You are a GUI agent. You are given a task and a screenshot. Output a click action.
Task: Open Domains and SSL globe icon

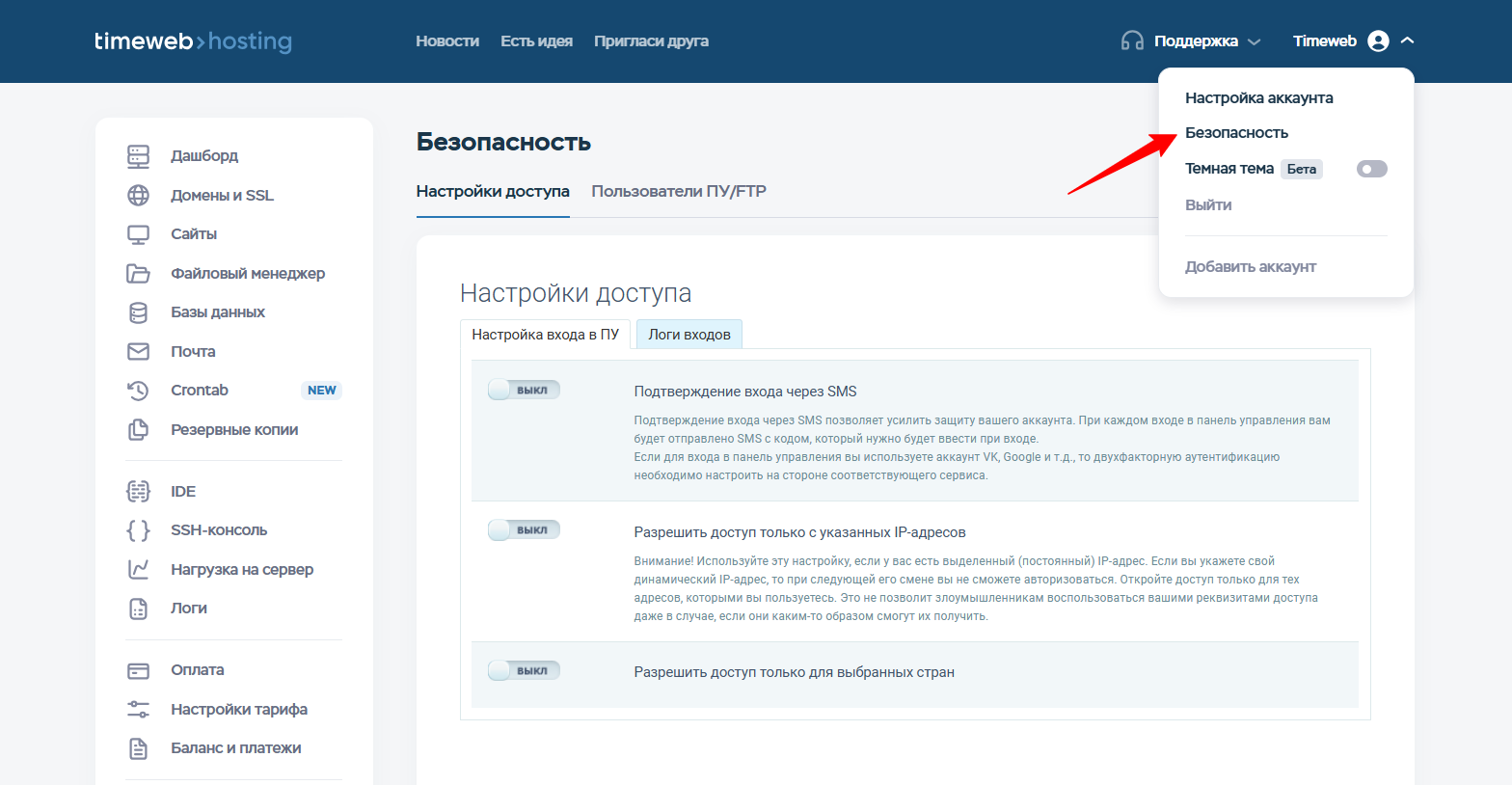coord(139,195)
